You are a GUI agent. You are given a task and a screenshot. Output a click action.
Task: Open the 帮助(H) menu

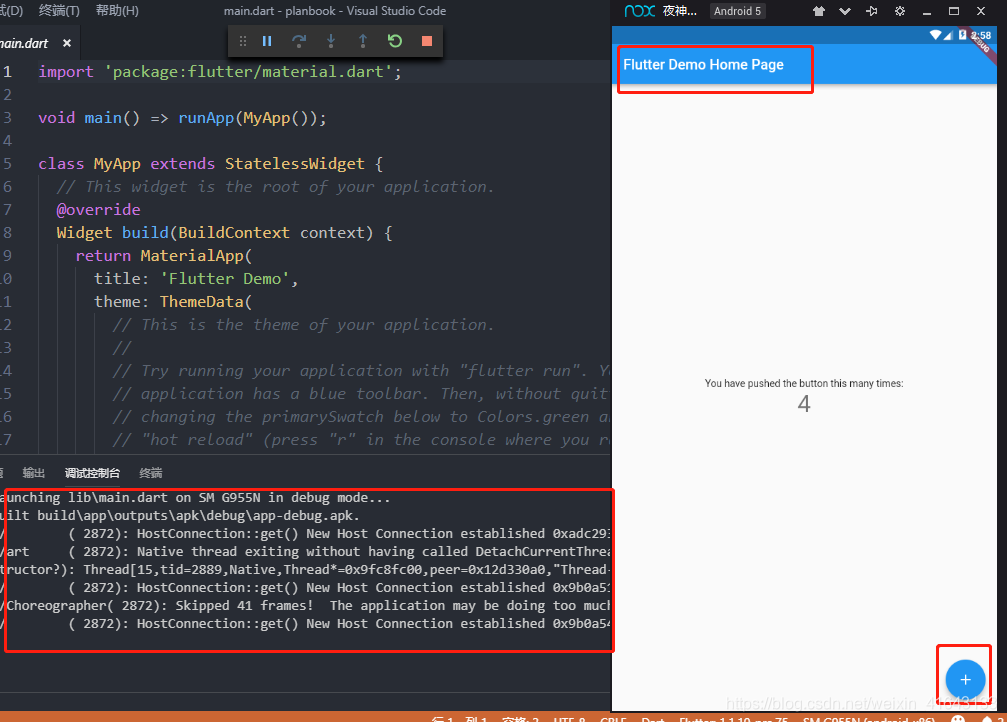point(117,10)
